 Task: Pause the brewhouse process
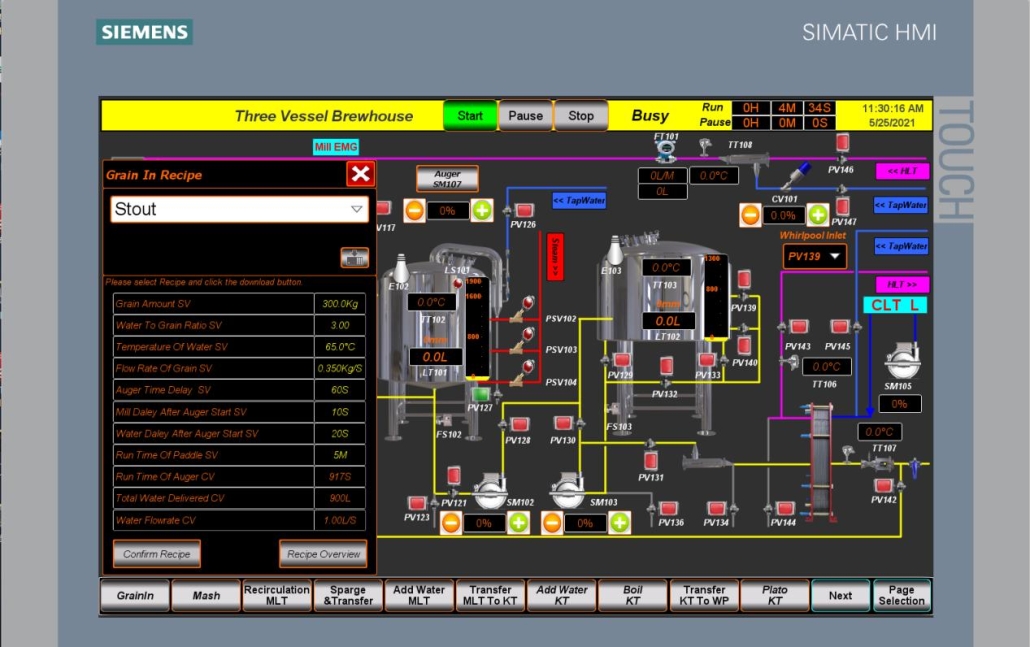(x=526, y=116)
